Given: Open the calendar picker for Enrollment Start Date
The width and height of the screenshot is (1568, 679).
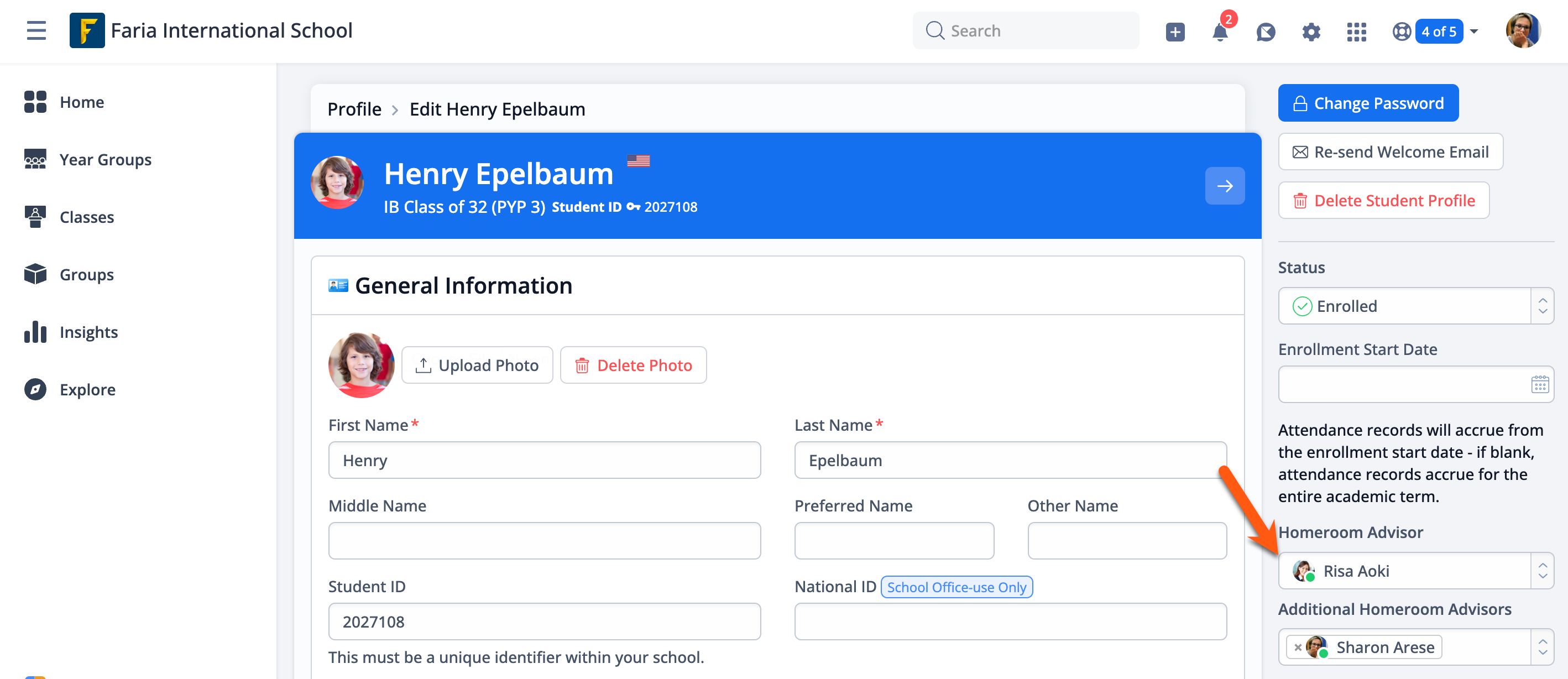Looking at the screenshot, I should (x=1539, y=385).
